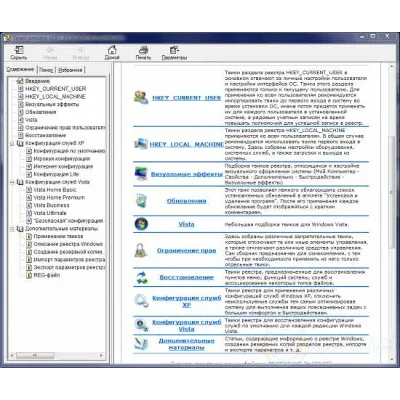Image resolution: width=400 pixels, height=400 pixels.
Task: Click the padlock icon beside Ограничение прав
Action: tap(141, 250)
